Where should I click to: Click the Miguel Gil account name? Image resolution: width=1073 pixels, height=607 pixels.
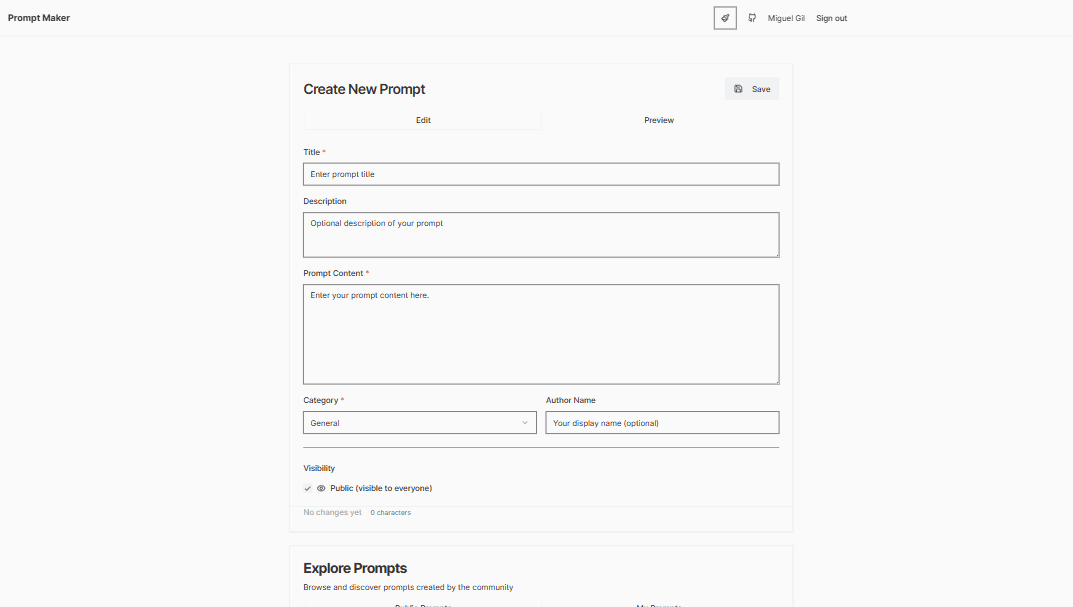point(786,18)
